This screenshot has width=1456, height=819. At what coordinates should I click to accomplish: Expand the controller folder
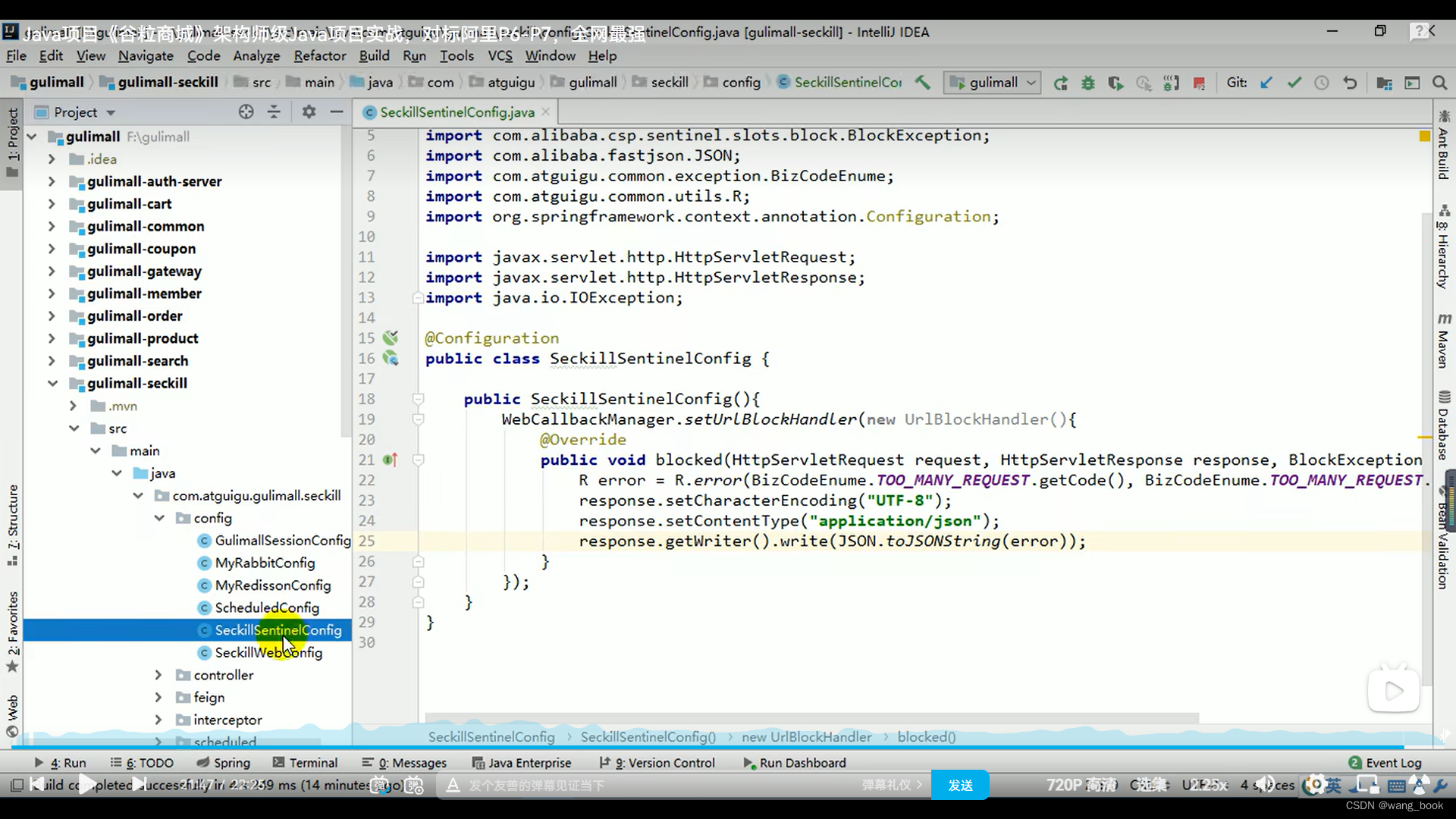coord(158,675)
